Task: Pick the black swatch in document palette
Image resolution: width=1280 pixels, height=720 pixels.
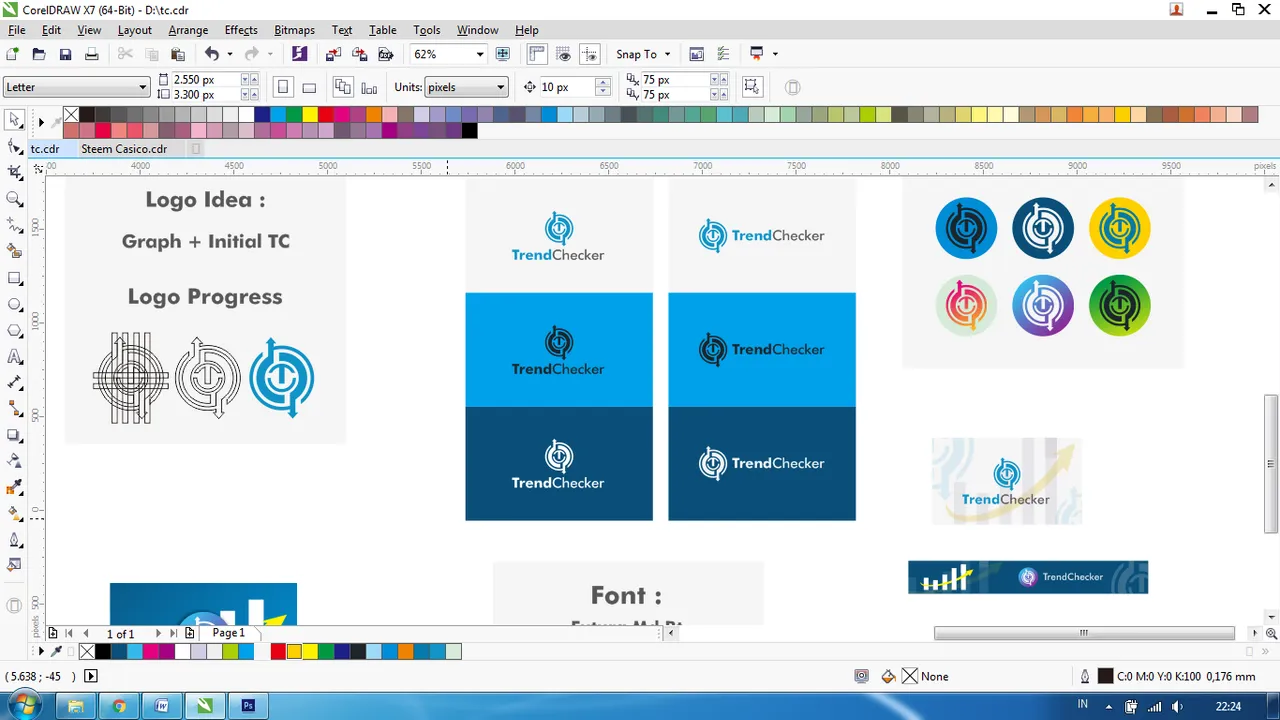Action: (x=103, y=652)
